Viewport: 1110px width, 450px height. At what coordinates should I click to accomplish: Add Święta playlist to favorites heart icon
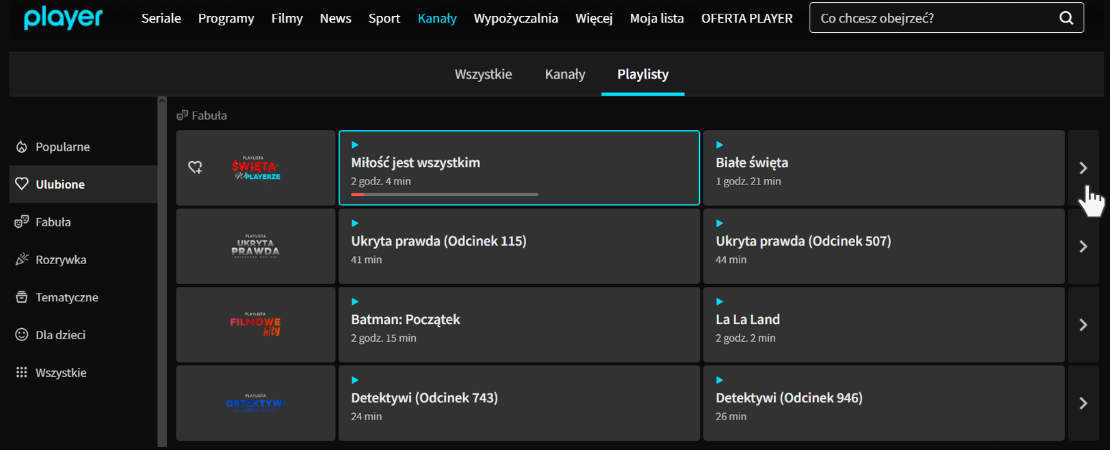tap(196, 168)
